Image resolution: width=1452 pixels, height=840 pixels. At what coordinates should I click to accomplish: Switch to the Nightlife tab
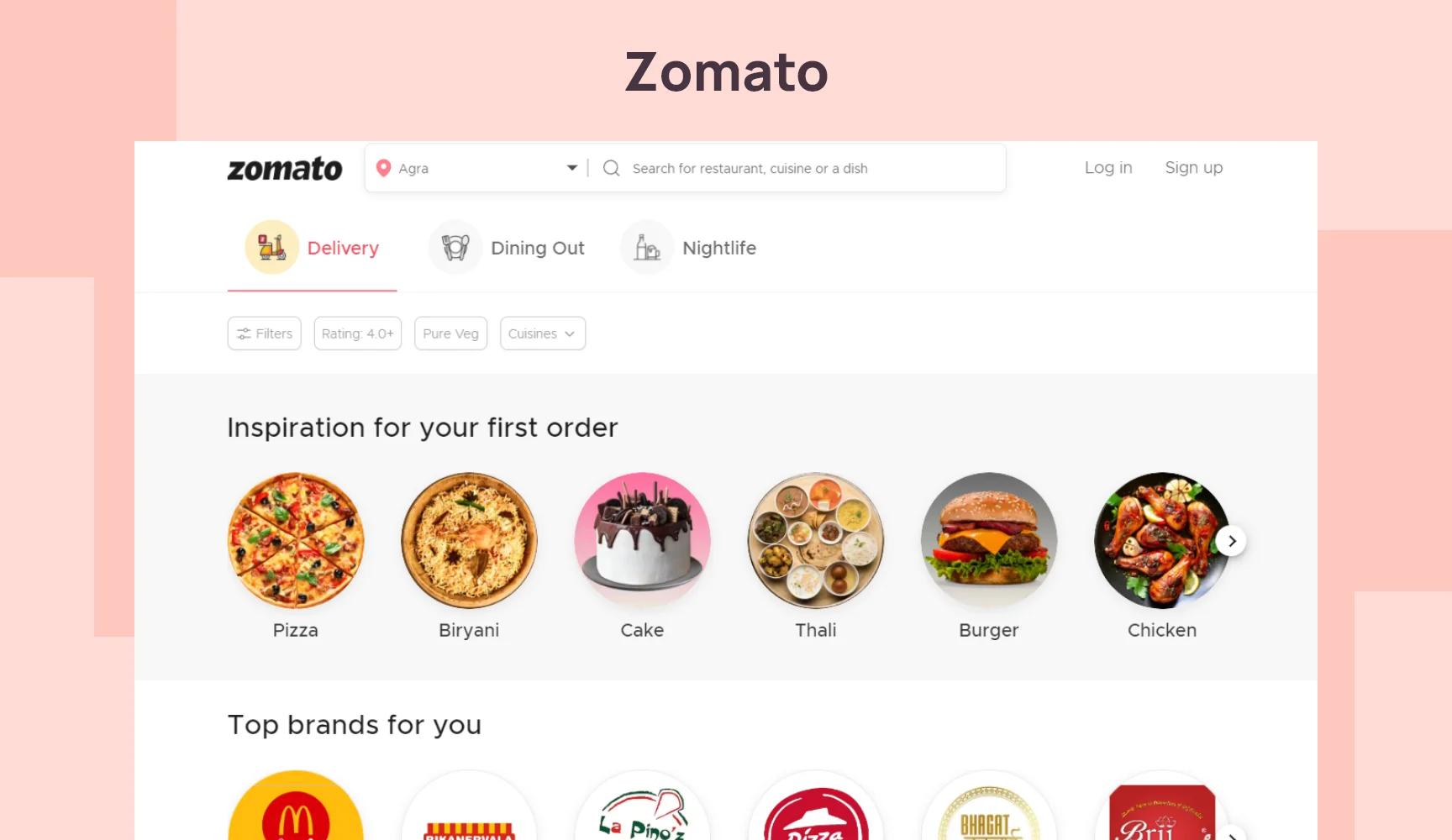tap(688, 248)
